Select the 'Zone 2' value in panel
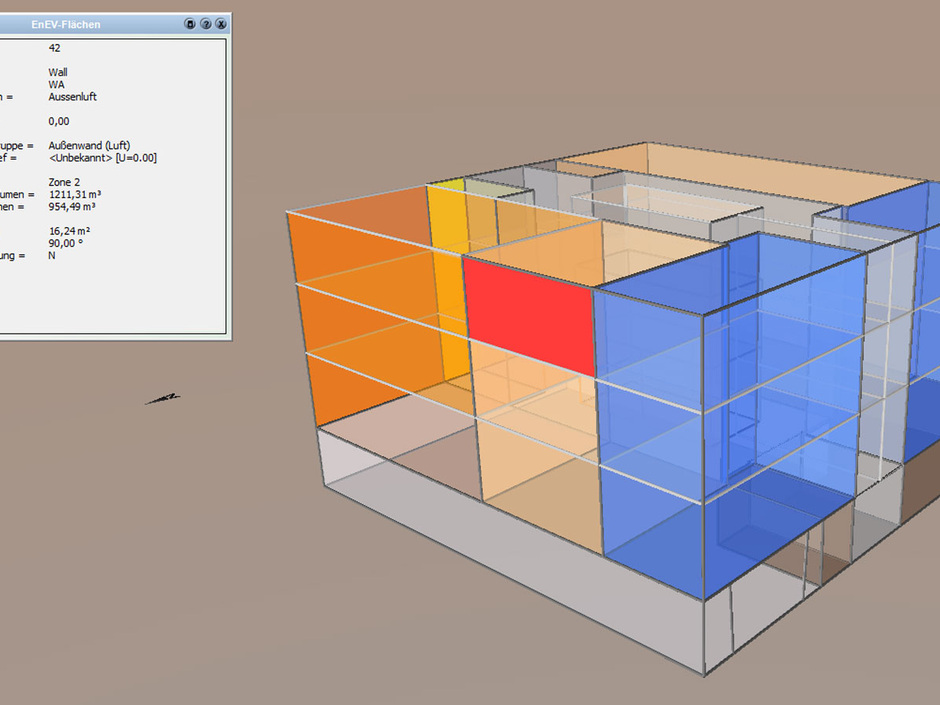This screenshot has width=940, height=705. (65, 182)
